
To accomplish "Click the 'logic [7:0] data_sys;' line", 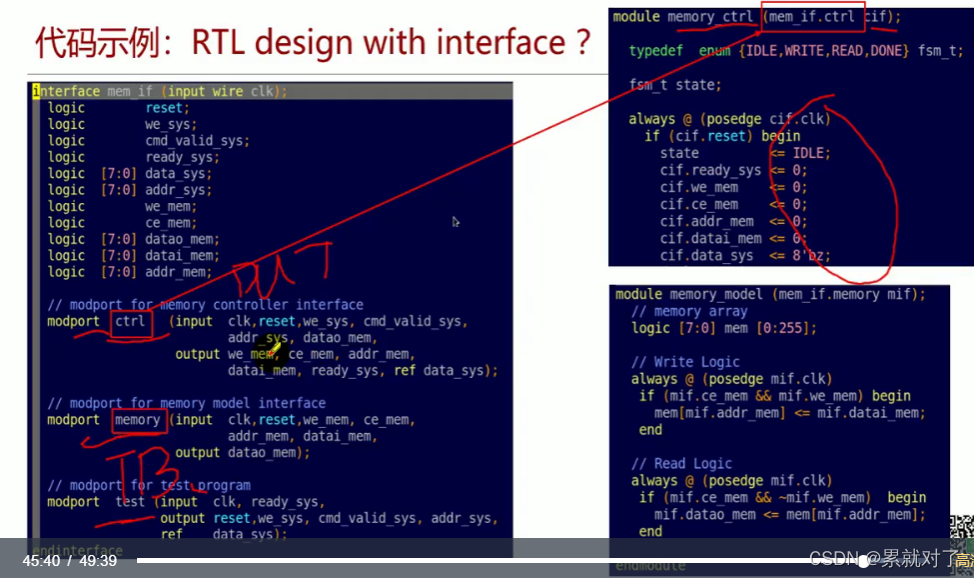I will 130,173.
